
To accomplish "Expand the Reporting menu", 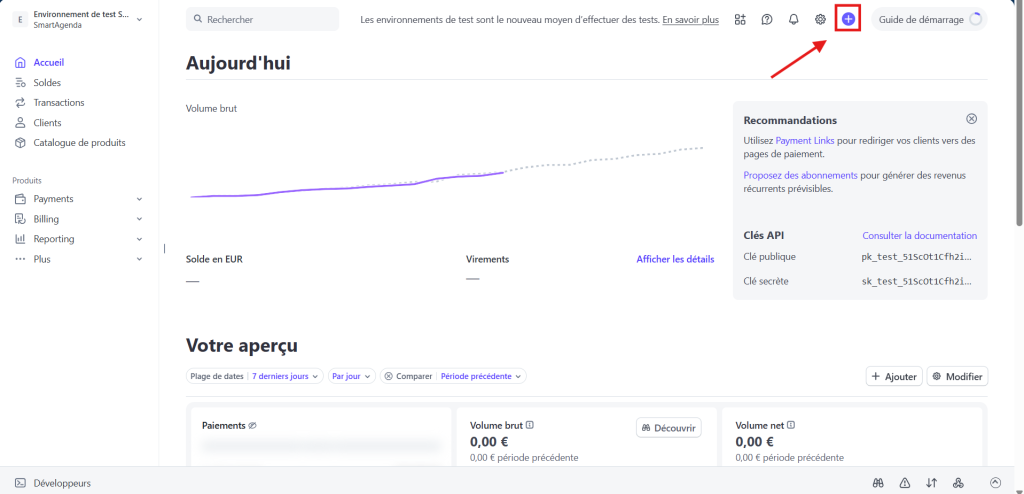I will 138,239.
